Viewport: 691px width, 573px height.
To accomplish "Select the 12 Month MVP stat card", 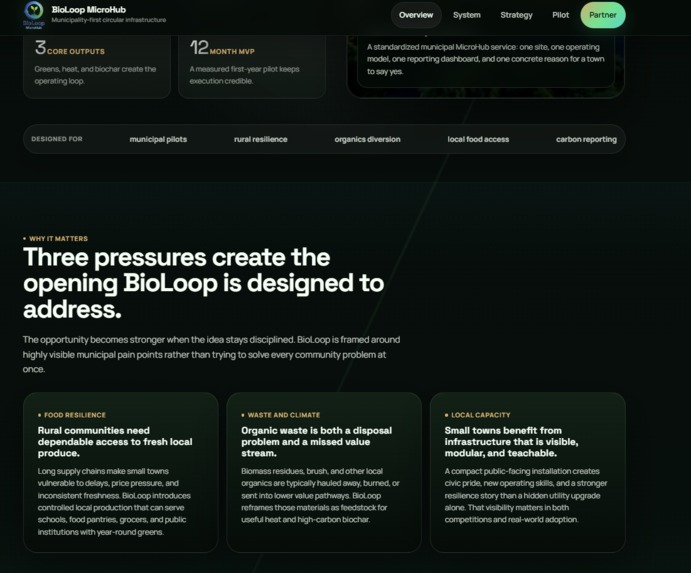I will [x=252, y=66].
